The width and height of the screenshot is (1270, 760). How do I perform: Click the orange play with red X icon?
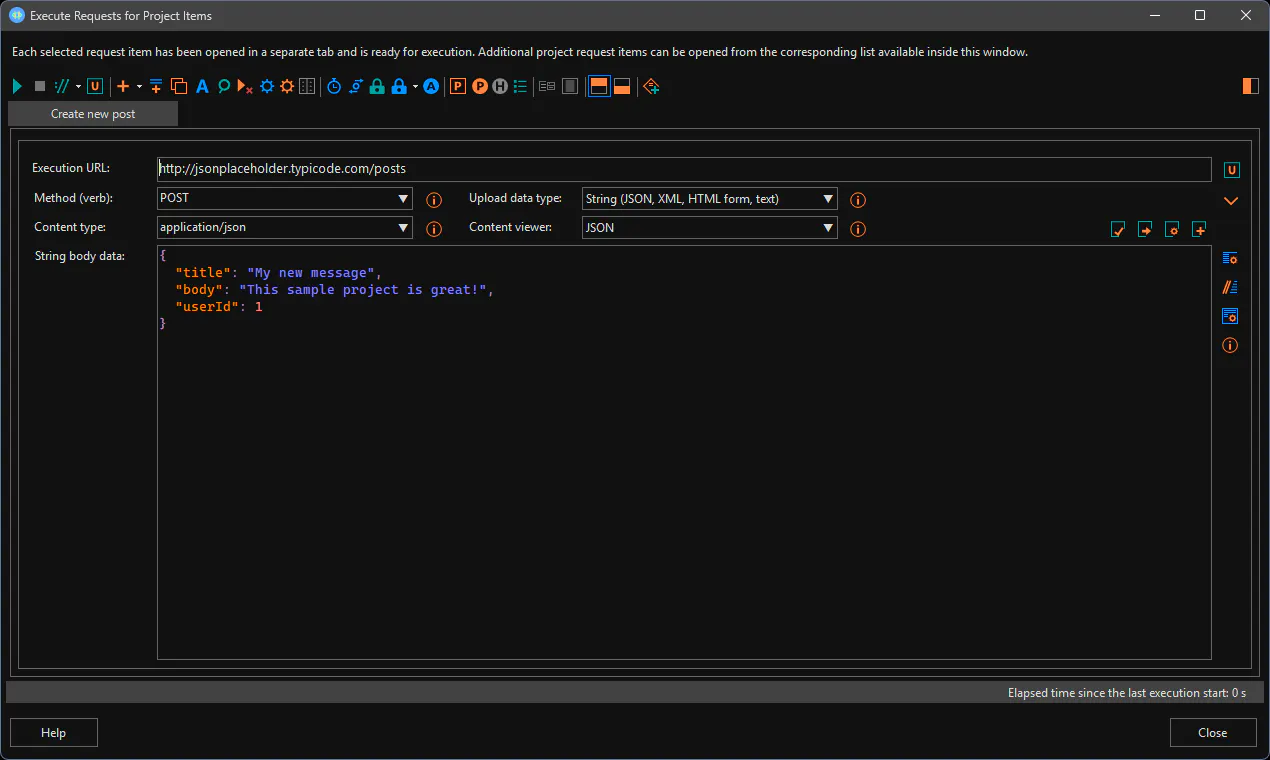245,87
